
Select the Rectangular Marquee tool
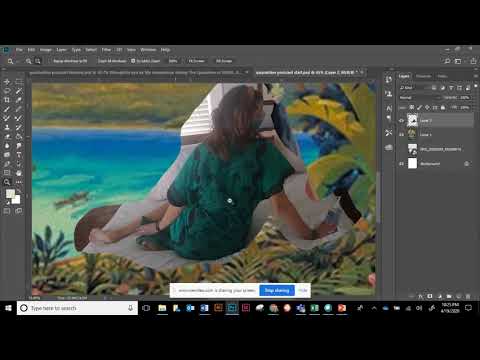click(19, 81)
